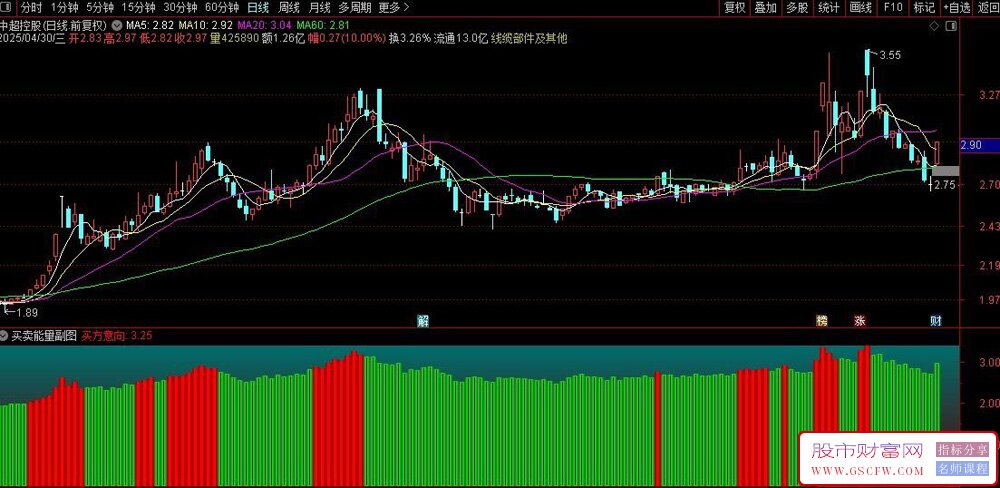
Task: Expand the main chart indicator dropdown arrow
Action: pyautogui.click(x=117, y=26)
